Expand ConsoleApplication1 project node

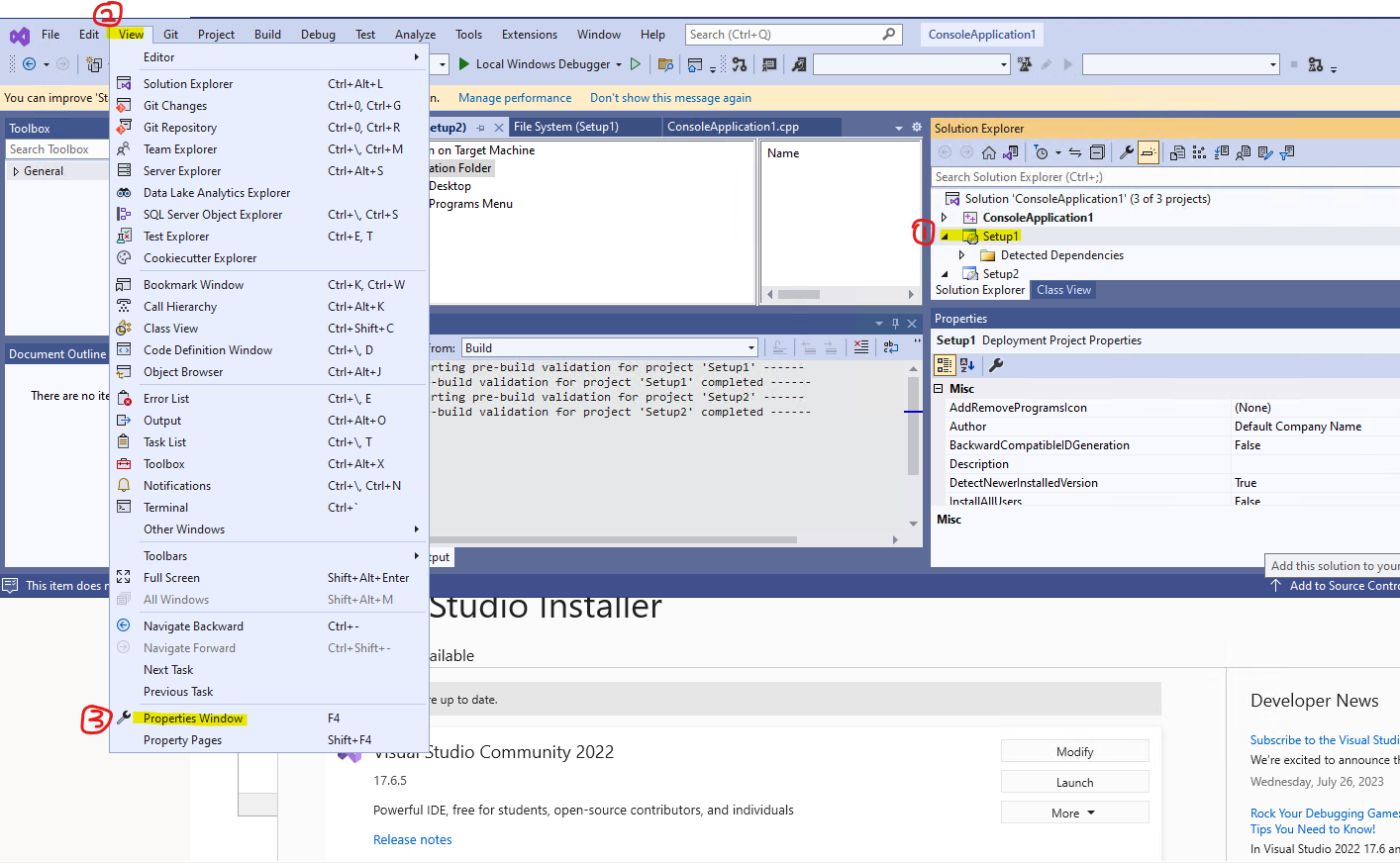(945, 218)
